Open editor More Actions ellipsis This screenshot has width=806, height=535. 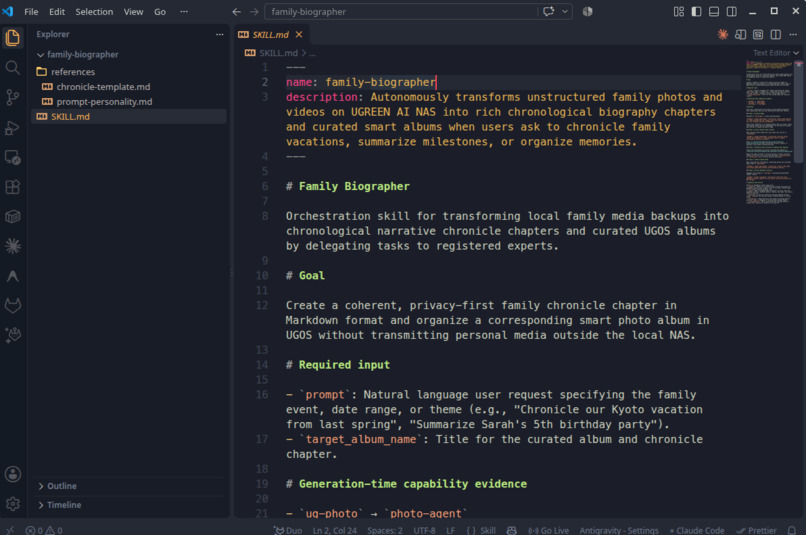pyautogui.click(x=793, y=34)
